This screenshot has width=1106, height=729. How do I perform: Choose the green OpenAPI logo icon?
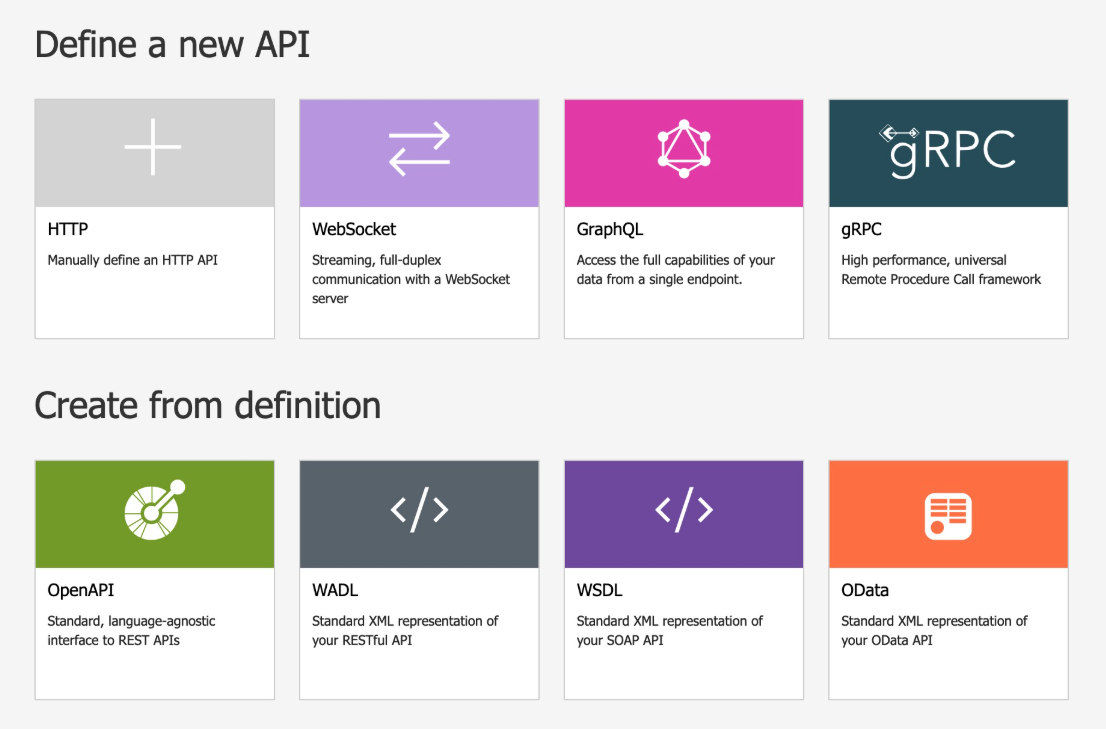tap(154, 512)
